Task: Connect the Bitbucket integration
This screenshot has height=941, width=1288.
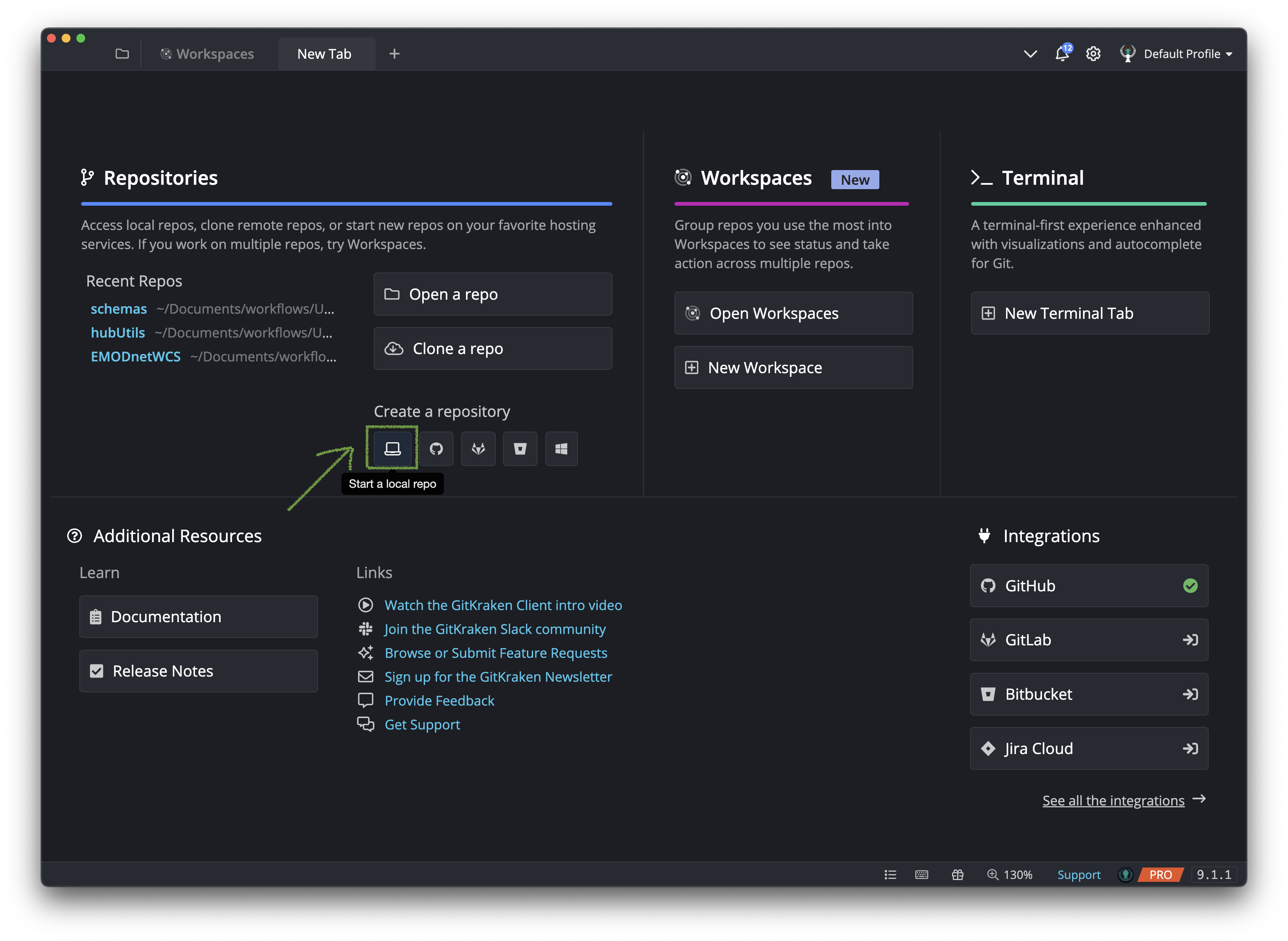Action: coord(1089,694)
